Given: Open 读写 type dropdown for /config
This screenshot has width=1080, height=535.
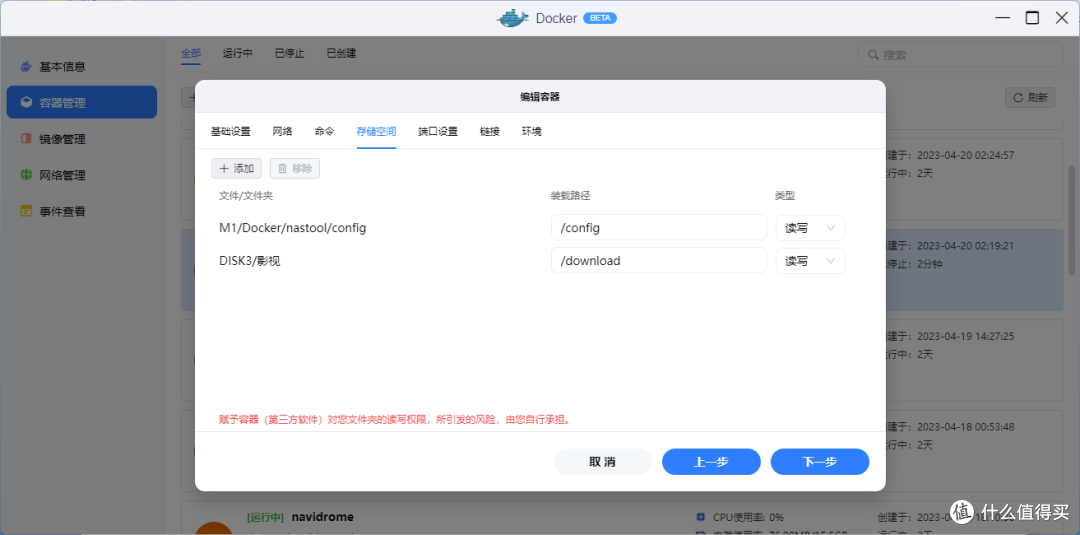Looking at the screenshot, I should (811, 228).
